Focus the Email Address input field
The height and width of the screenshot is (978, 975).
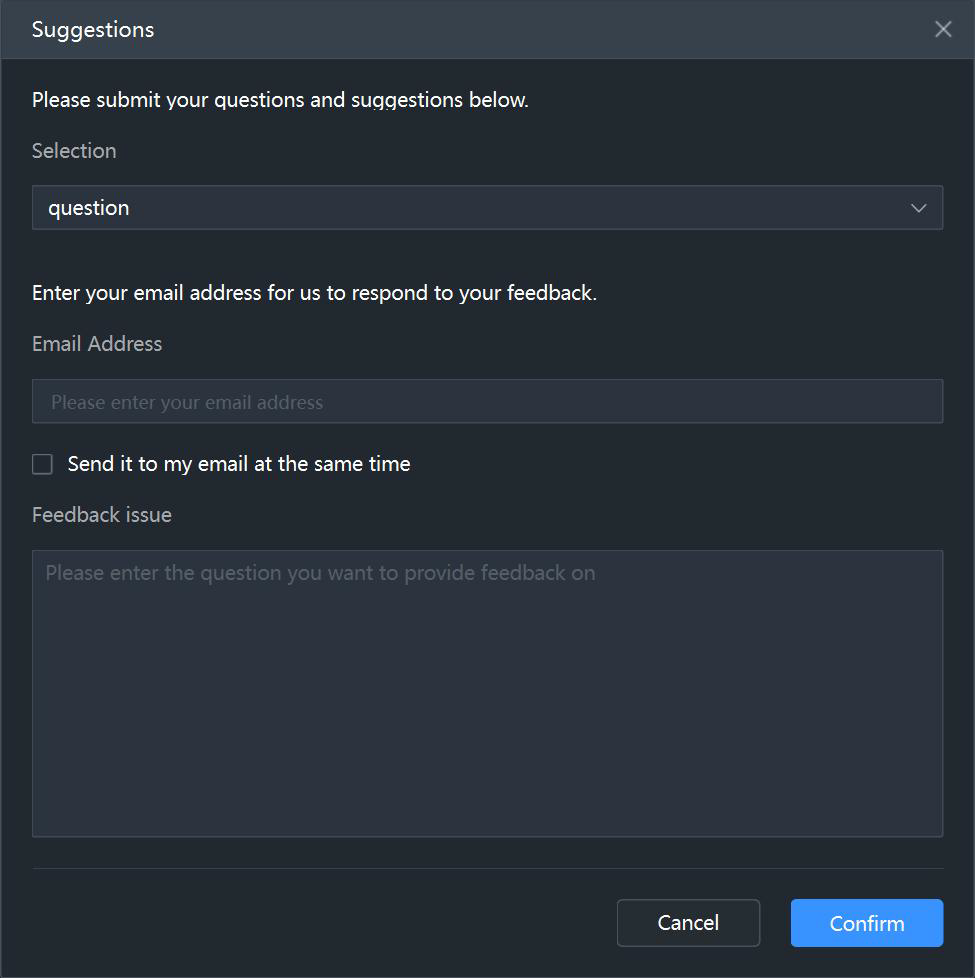click(x=487, y=401)
